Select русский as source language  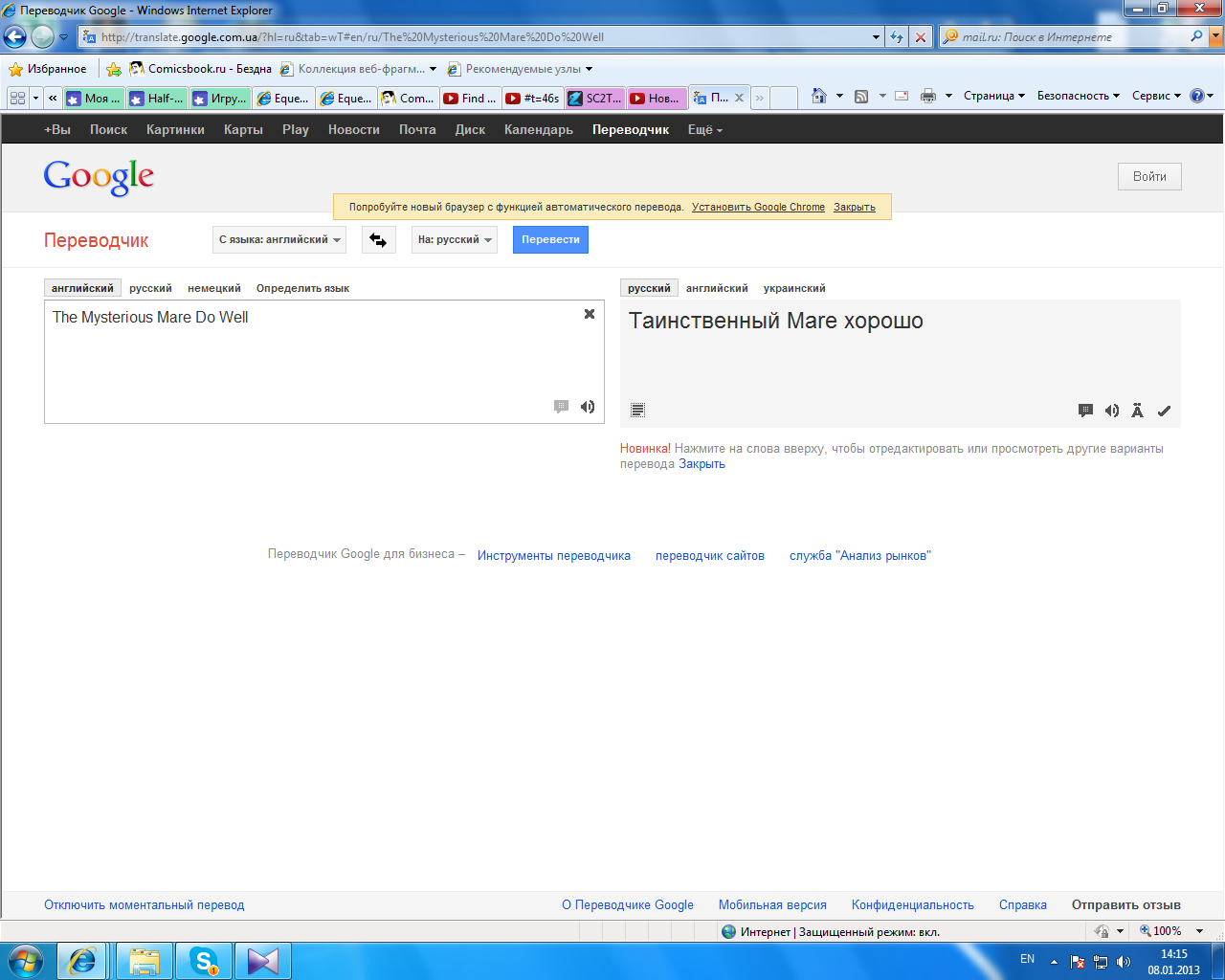pos(150,288)
